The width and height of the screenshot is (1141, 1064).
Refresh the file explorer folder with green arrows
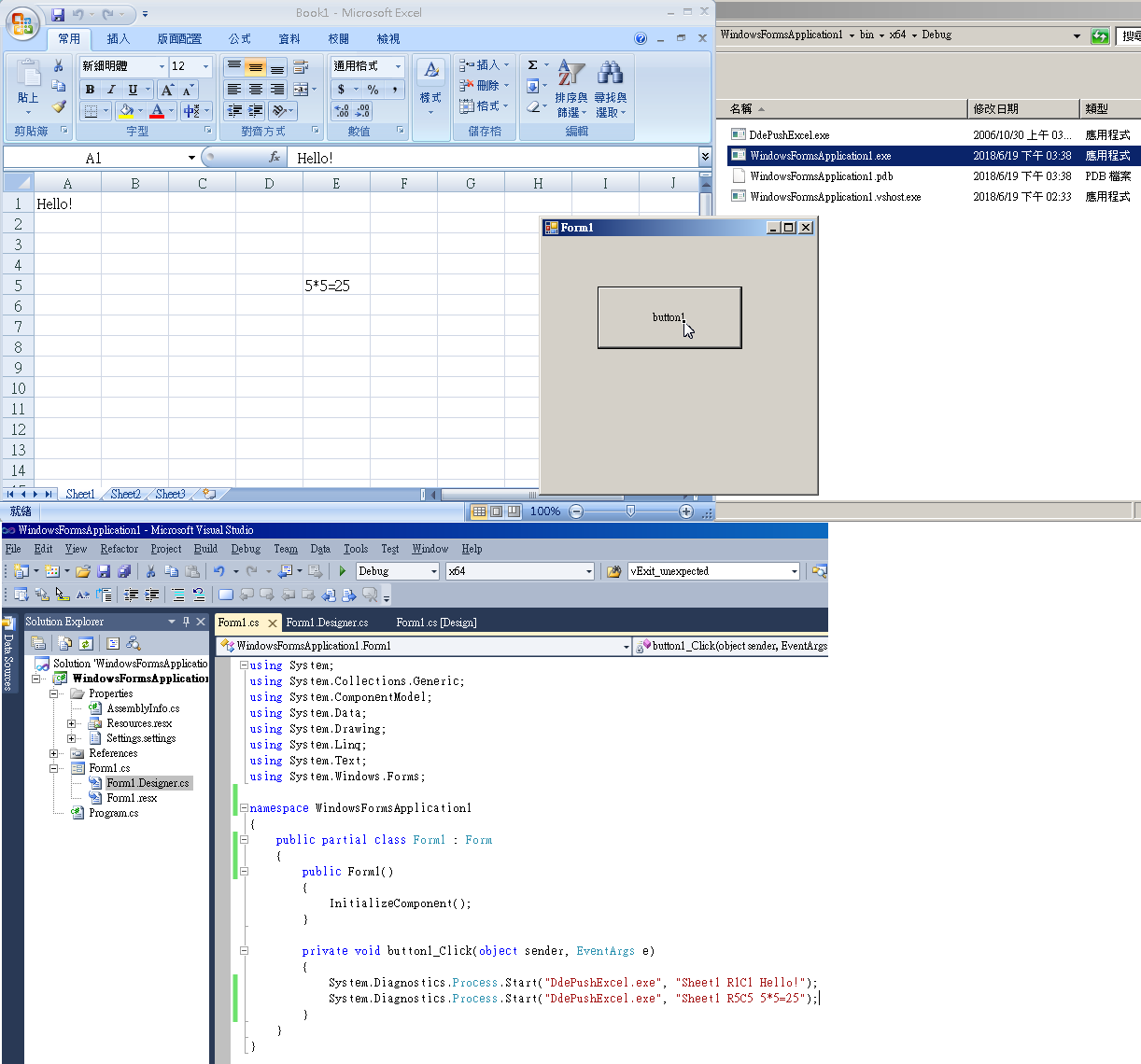1100,35
